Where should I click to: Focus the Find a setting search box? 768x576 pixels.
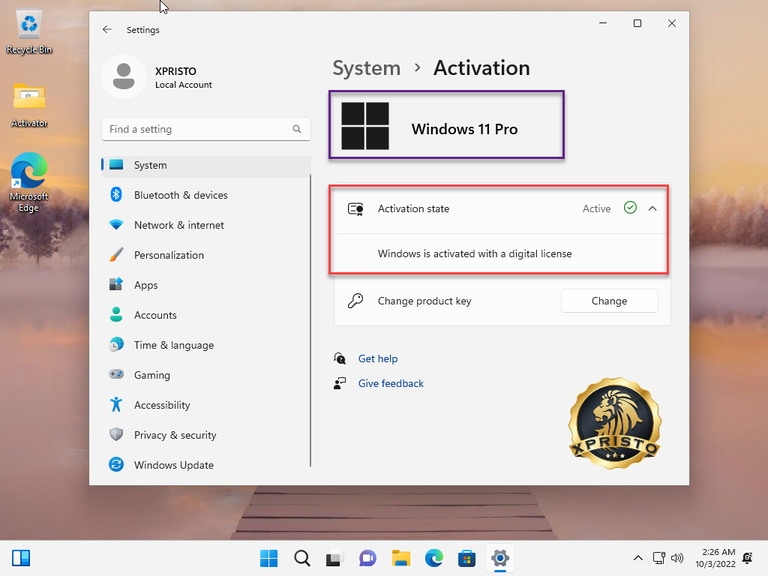coord(206,129)
